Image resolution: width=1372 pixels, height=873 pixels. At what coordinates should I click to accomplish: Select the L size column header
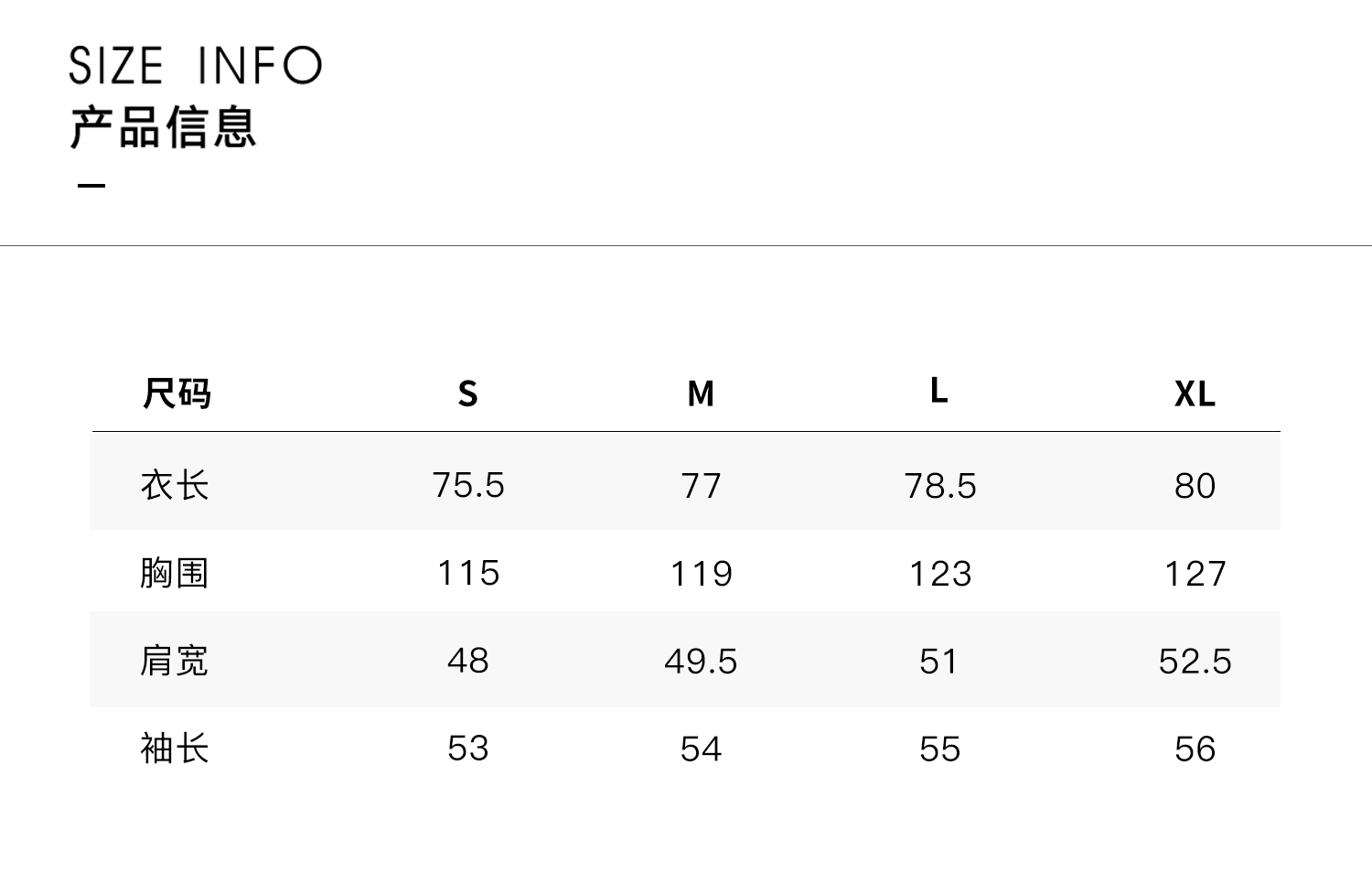tap(939, 391)
